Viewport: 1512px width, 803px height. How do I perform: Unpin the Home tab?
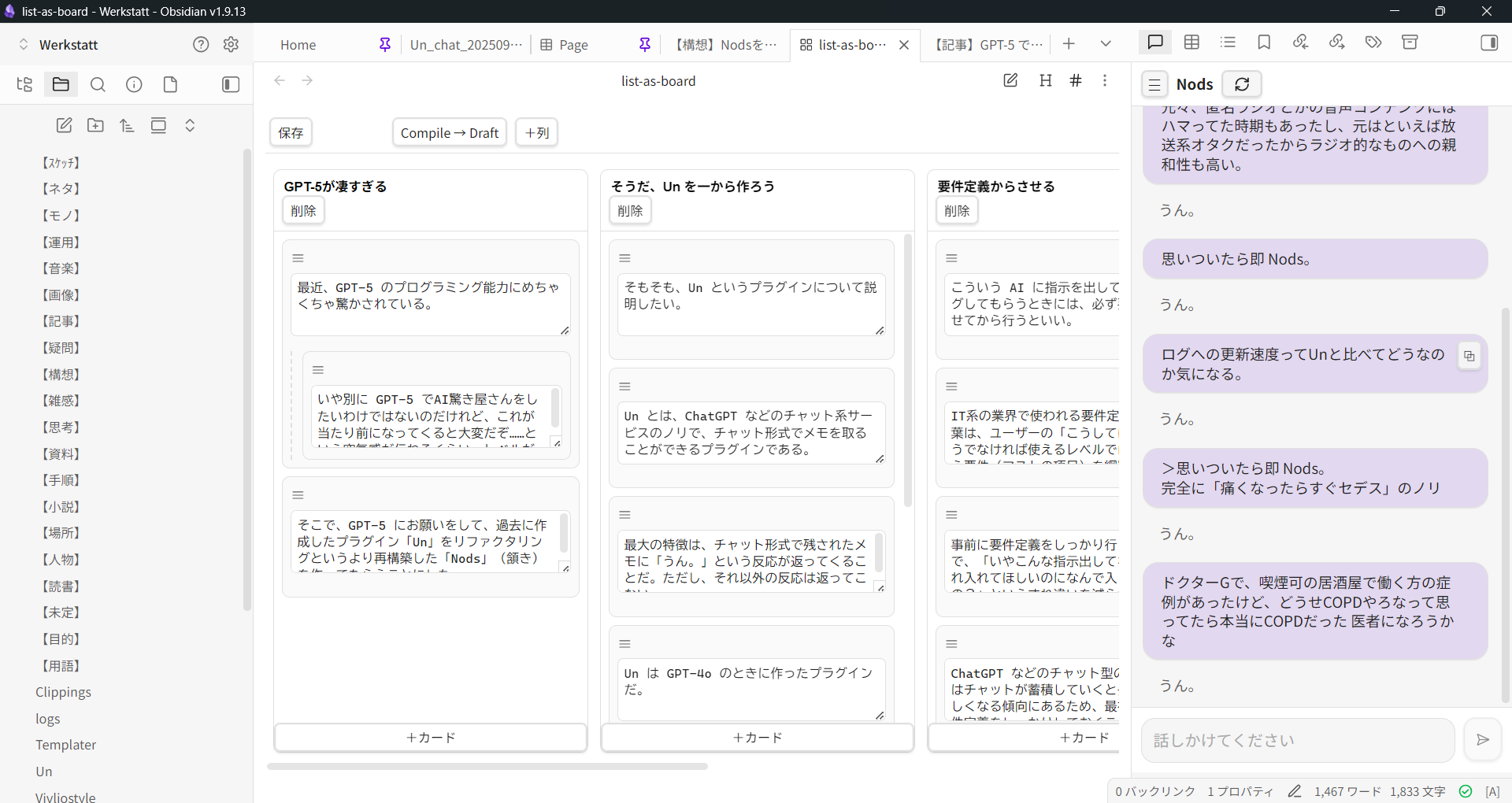(x=385, y=45)
